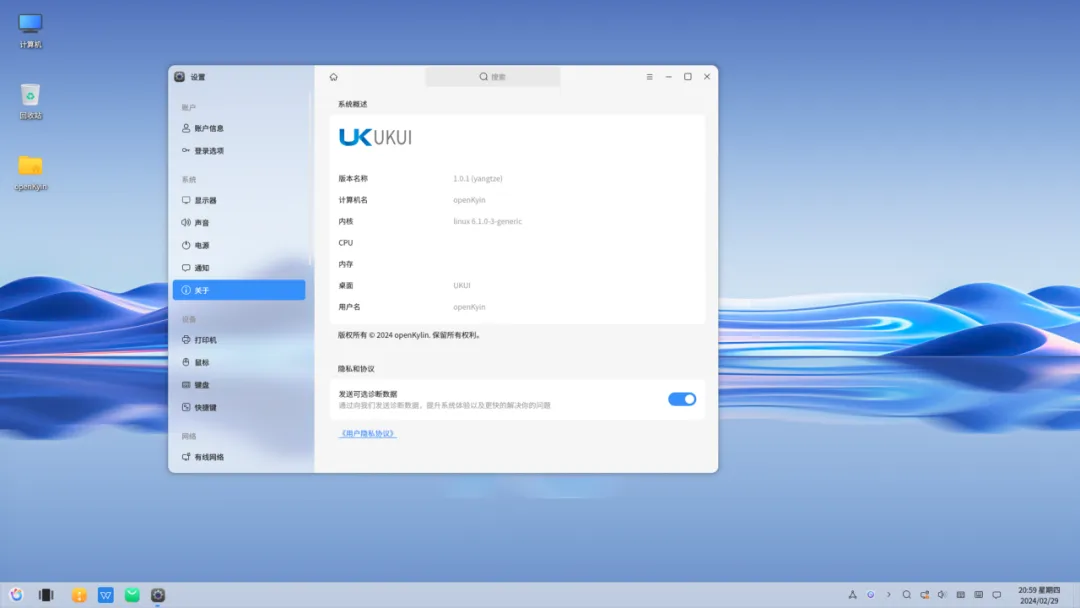Click the 桌面 value UKUI

461,285
